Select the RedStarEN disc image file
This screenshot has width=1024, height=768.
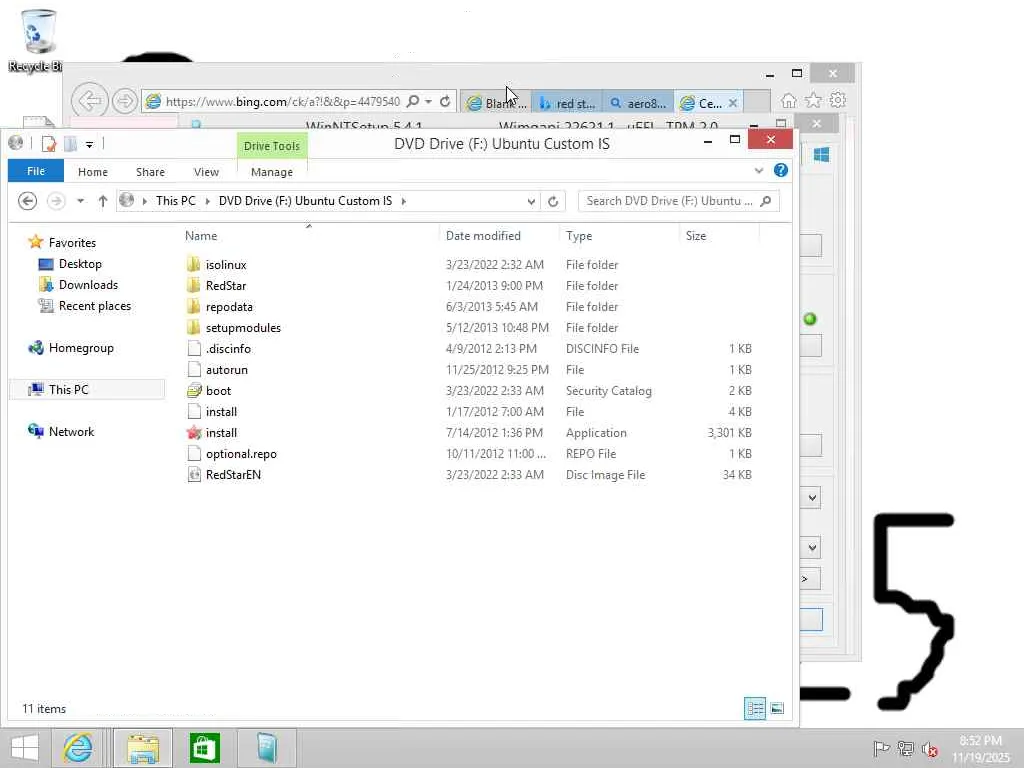[x=233, y=475]
